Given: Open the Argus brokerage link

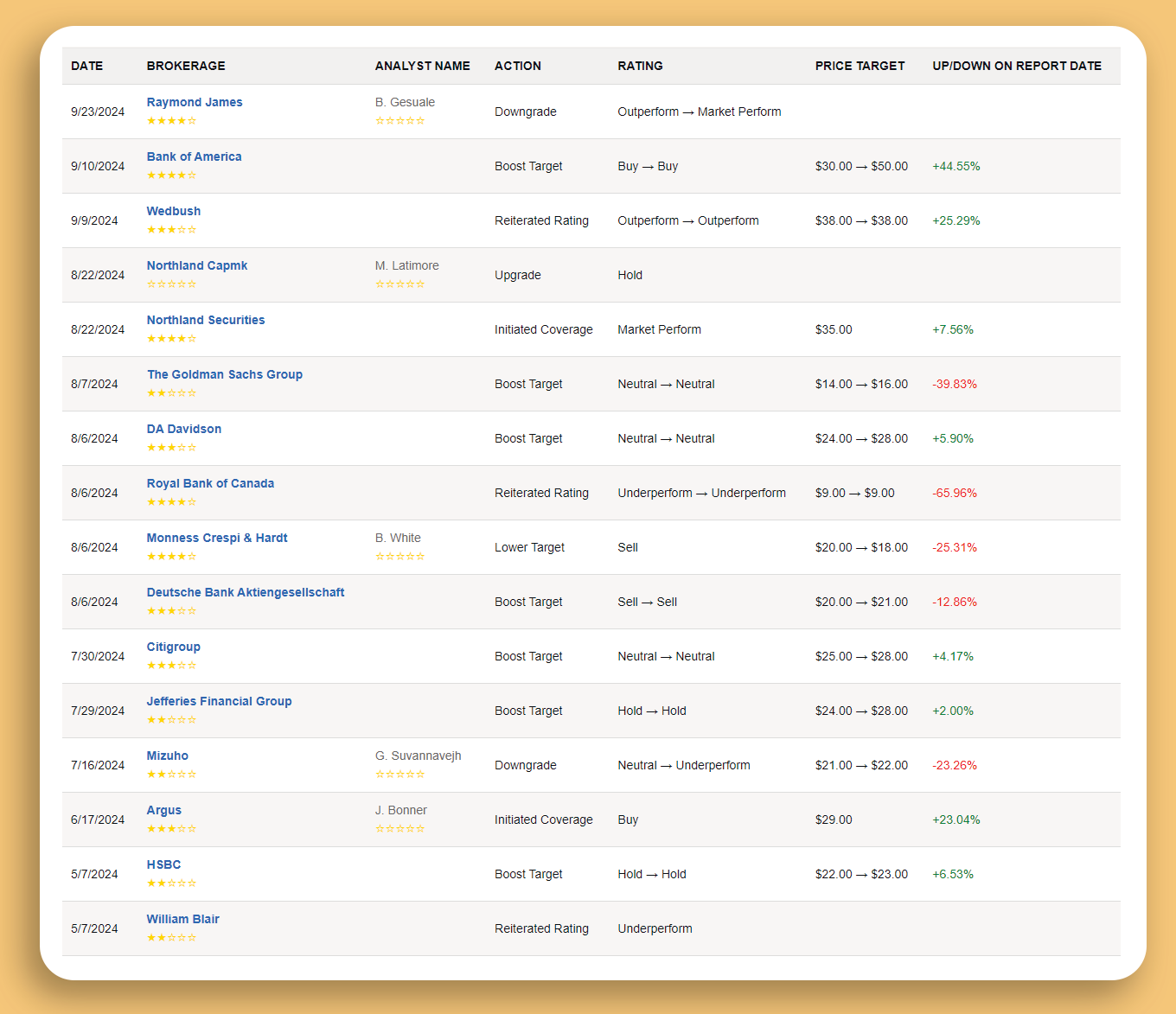Looking at the screenshot, I should 164,810.
